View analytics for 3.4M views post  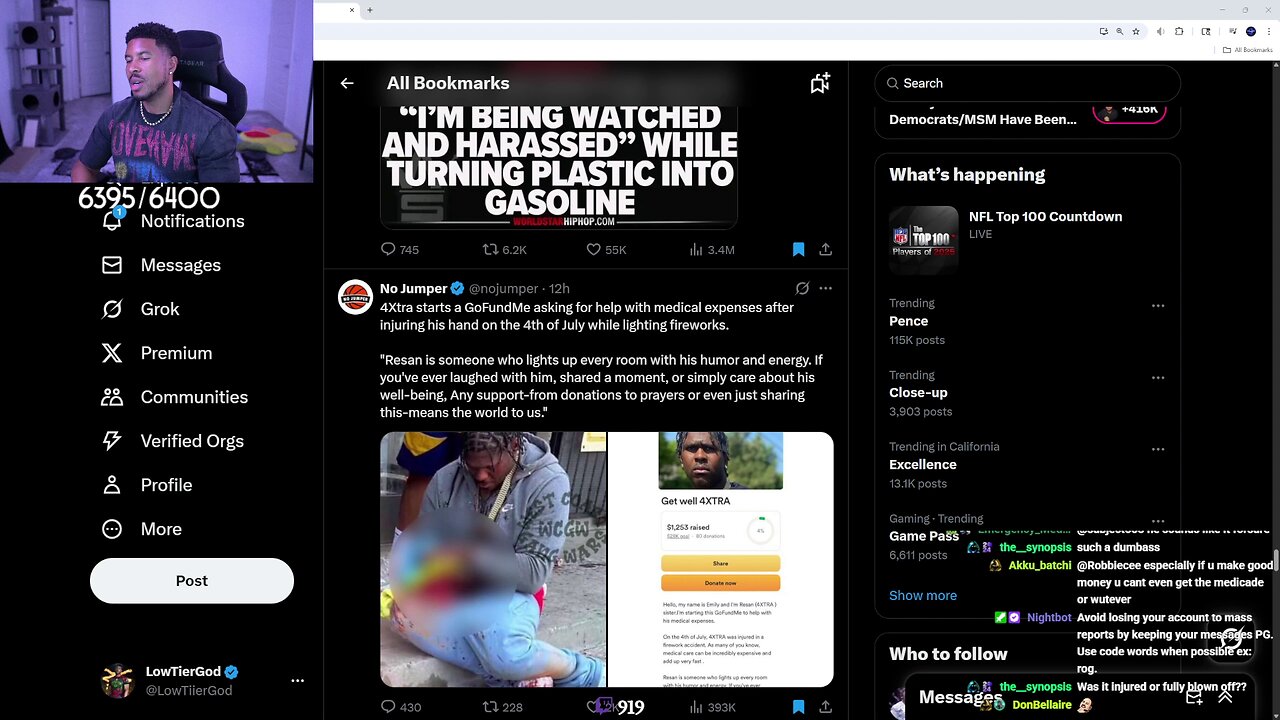(712, 249)
